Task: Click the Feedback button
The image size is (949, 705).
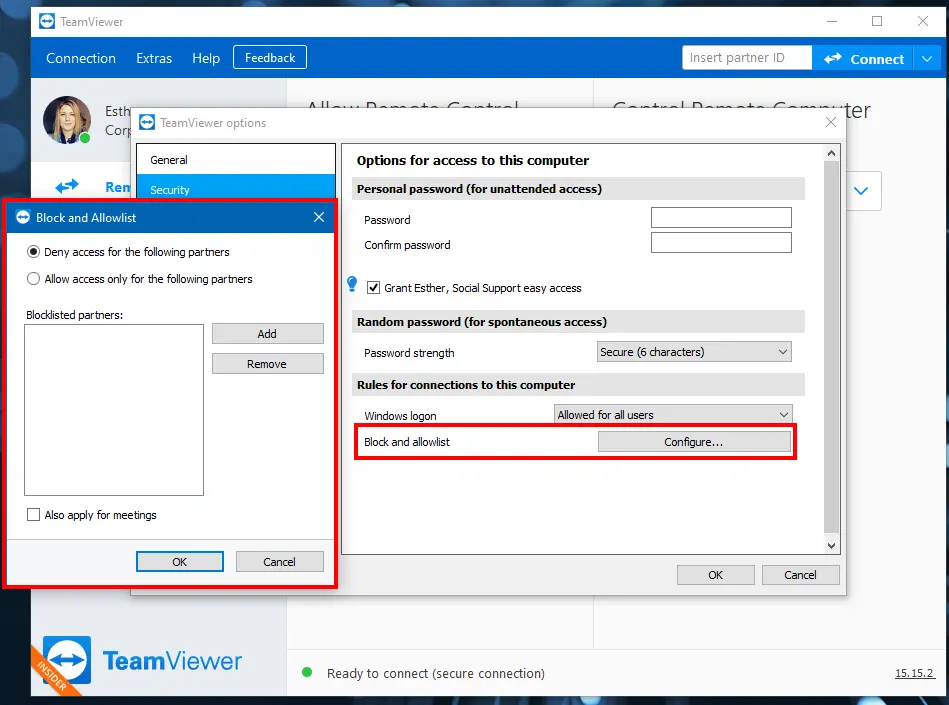Action: 270,57
